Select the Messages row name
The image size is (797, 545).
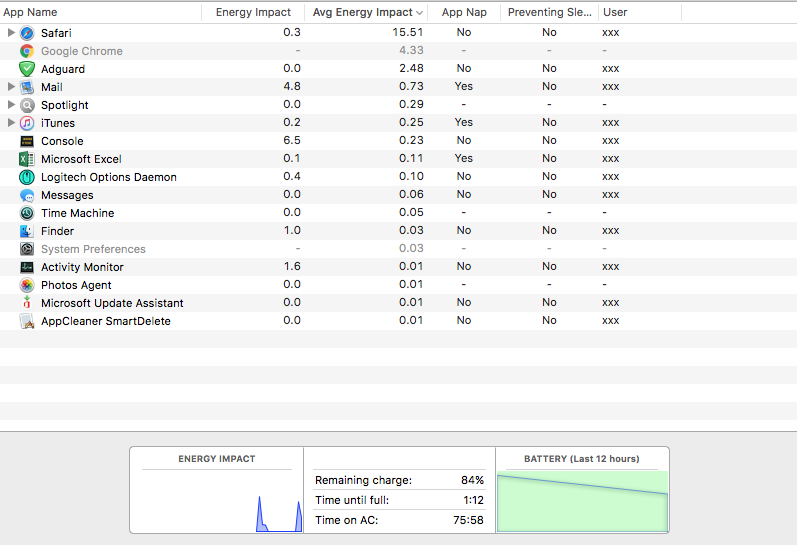click(67, 195)
